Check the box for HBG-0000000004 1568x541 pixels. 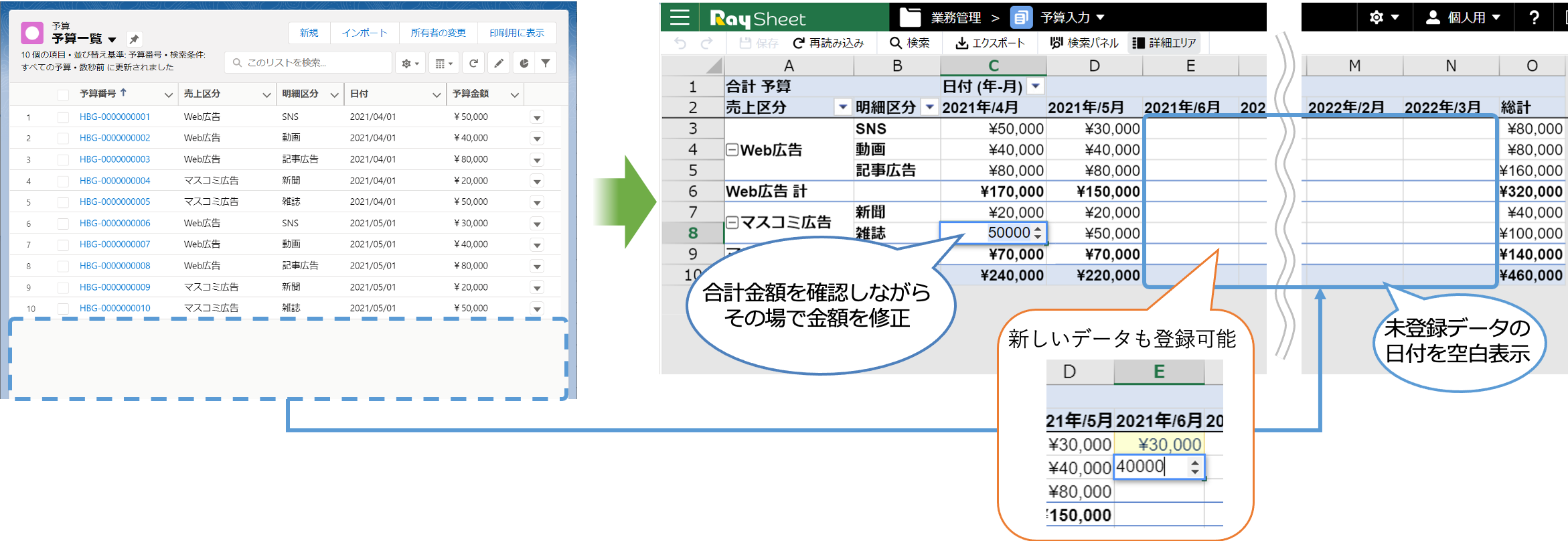click(x=63, y=181)
